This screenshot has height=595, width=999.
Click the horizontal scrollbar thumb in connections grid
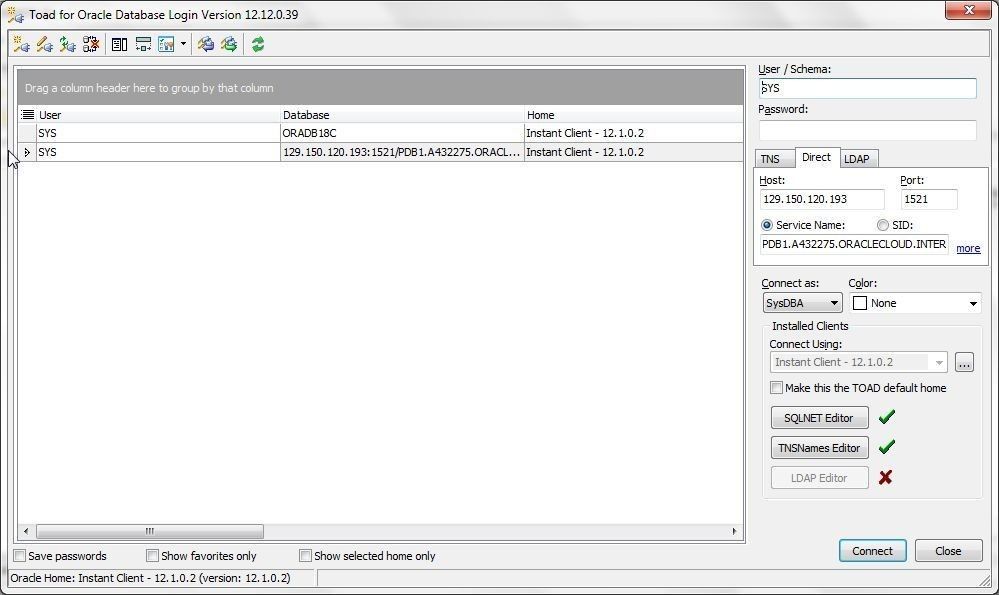pyautogui.click(x=150, y=531)
